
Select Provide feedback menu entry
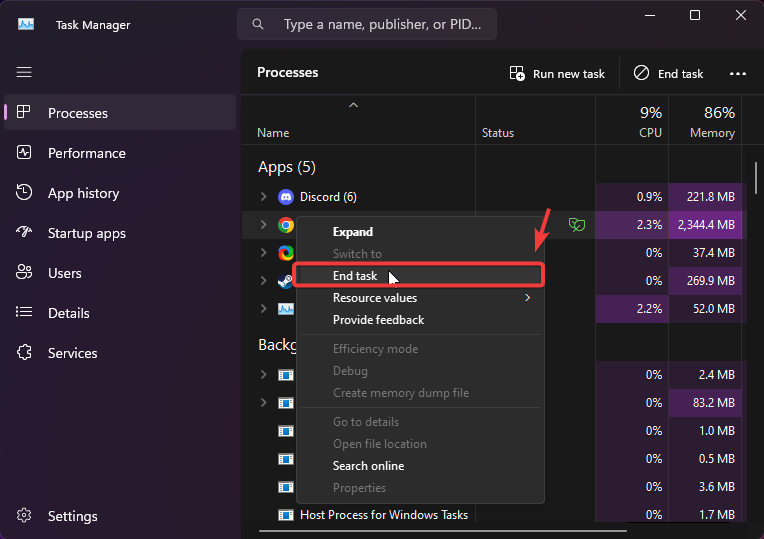point(378,320)
